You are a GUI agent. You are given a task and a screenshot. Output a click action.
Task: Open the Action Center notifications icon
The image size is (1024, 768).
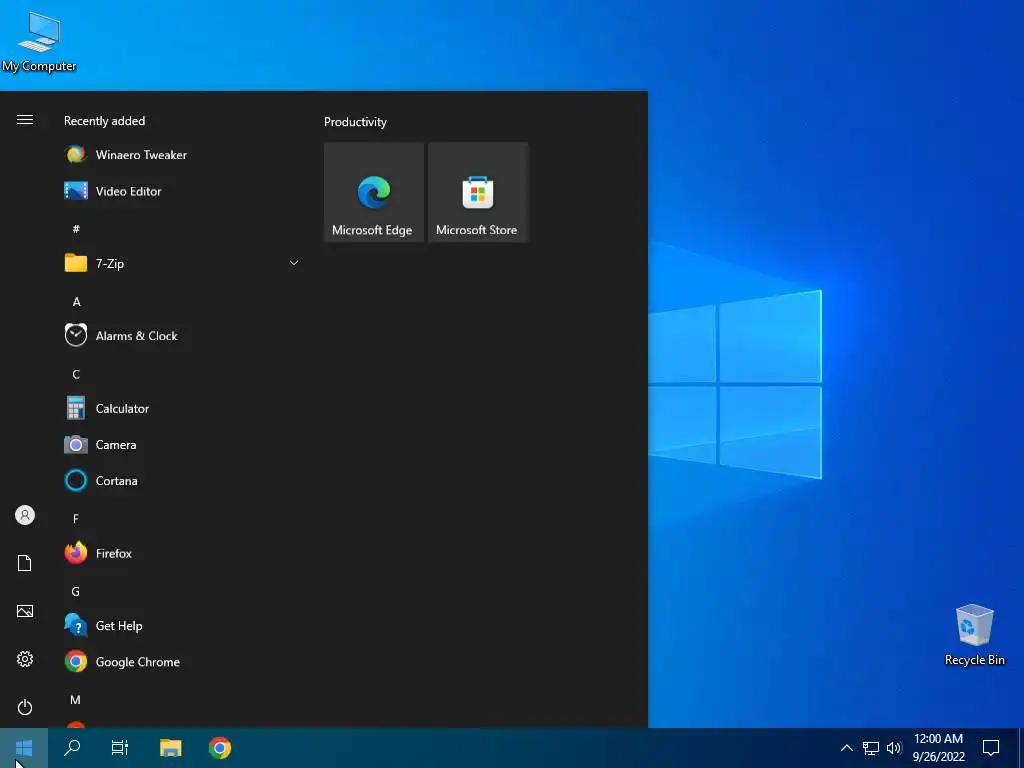(x=991, y=748)
